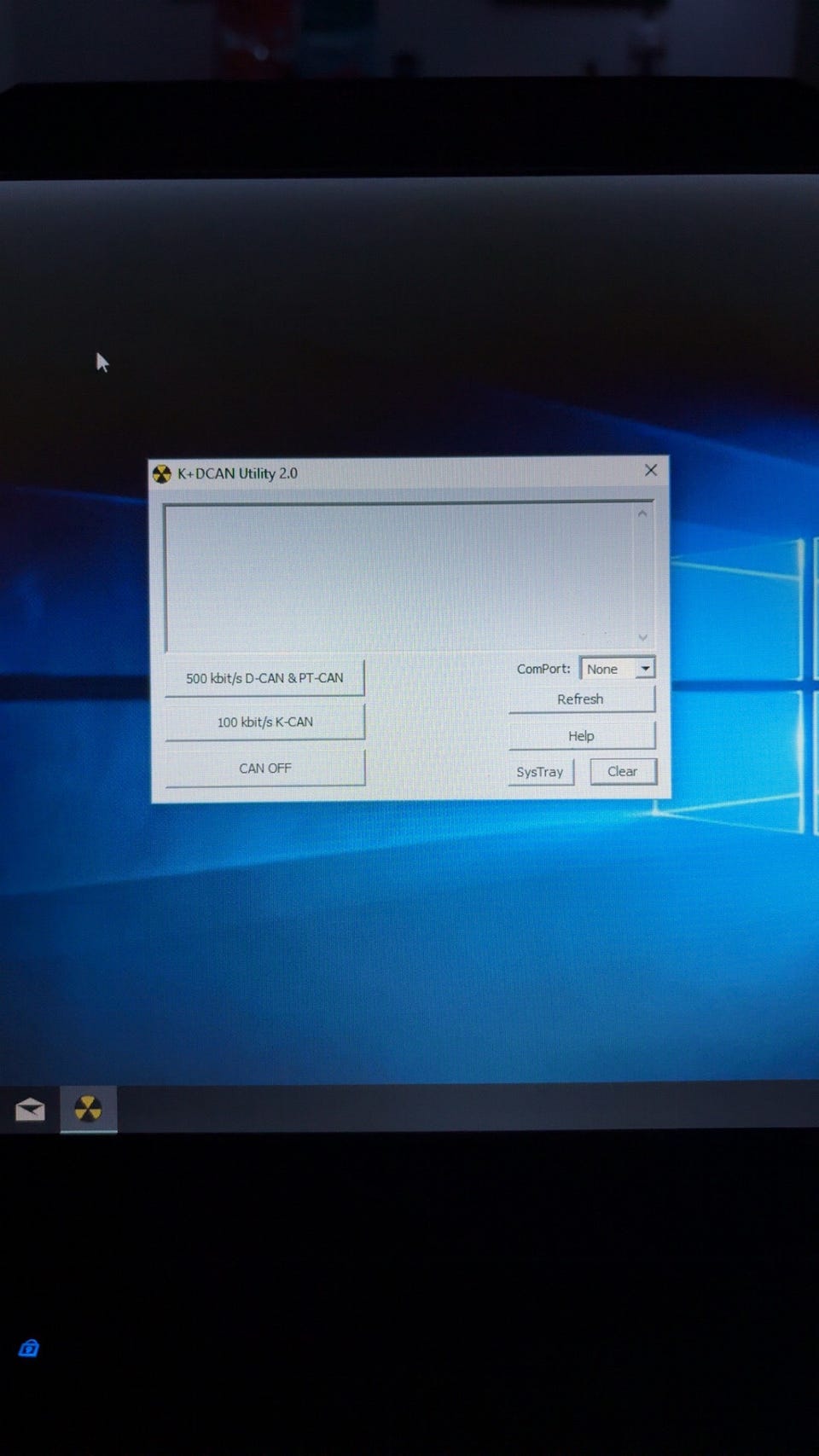Open the Help button
Image resolution: width=819 pixels, height=1456 pixels.
point(581,736)
